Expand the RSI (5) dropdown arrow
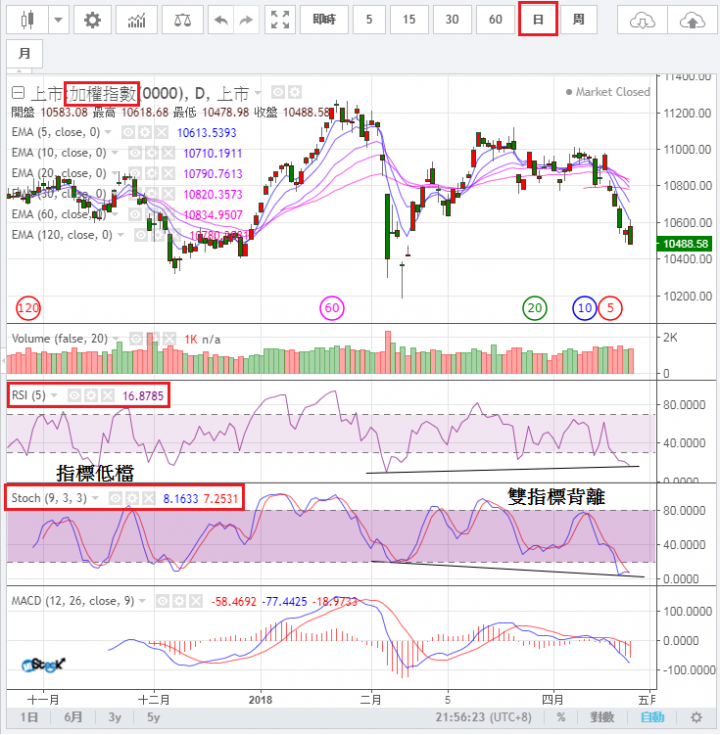Screen dimensions: 720x735 click(54, 396)
